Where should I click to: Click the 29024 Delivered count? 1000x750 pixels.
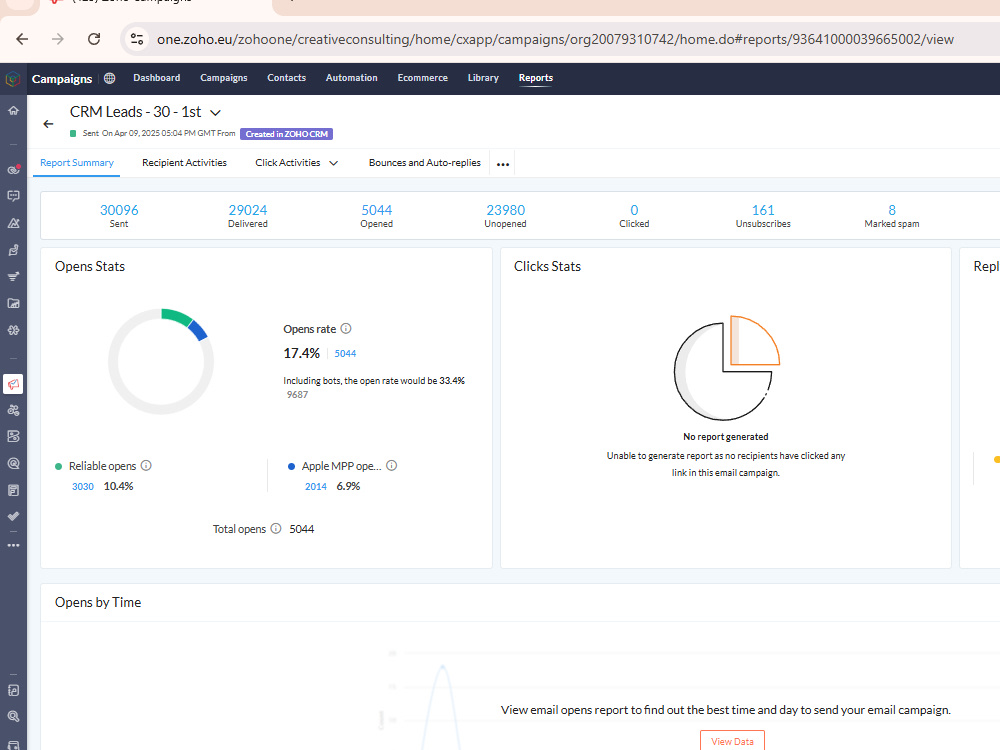(248, 210)
